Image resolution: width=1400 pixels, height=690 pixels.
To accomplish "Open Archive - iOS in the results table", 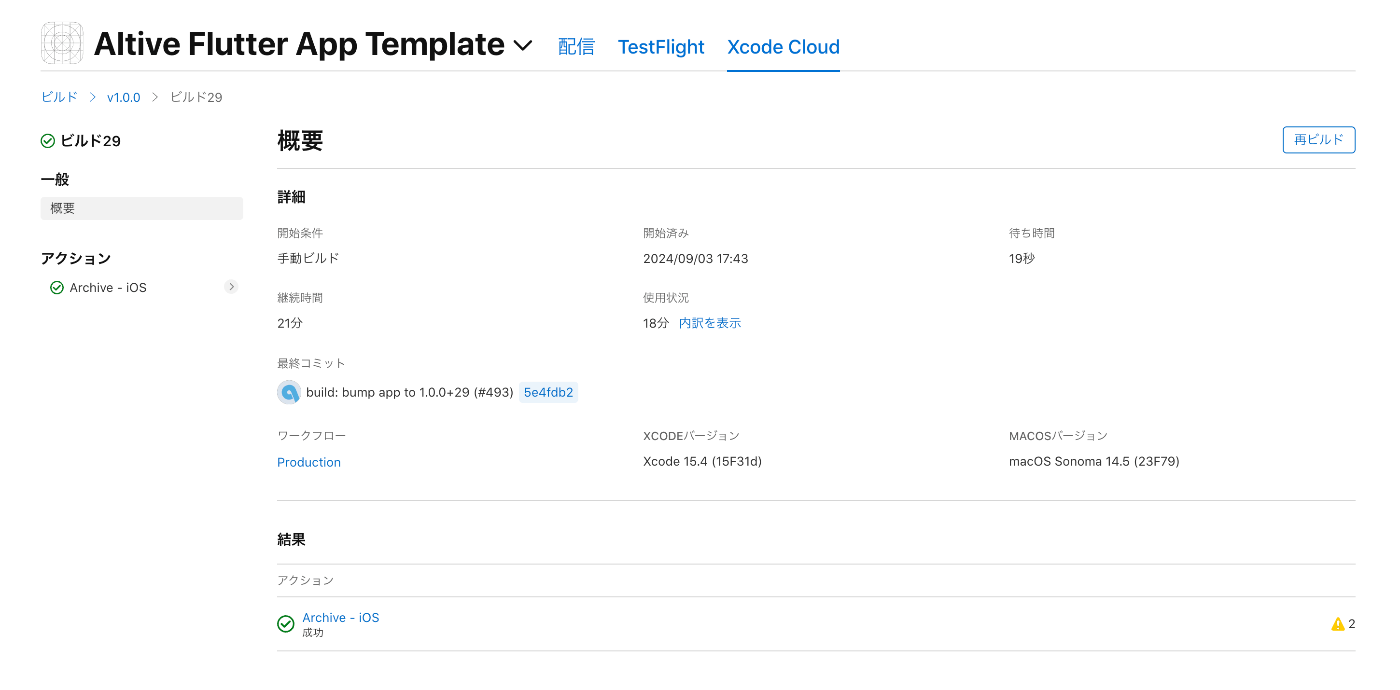I will click(x=341, y=617).
